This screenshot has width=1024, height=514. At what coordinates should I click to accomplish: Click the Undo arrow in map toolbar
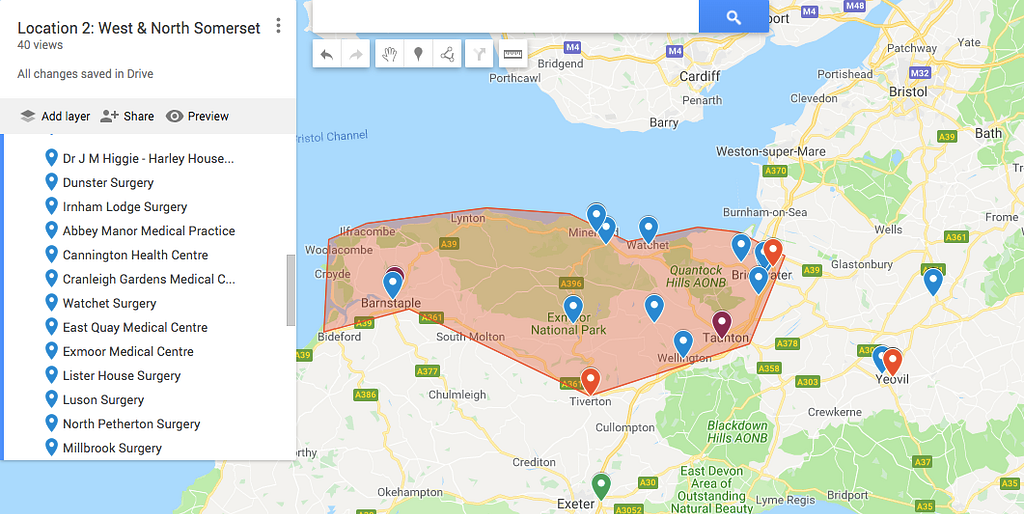click(x=327, y=54)
